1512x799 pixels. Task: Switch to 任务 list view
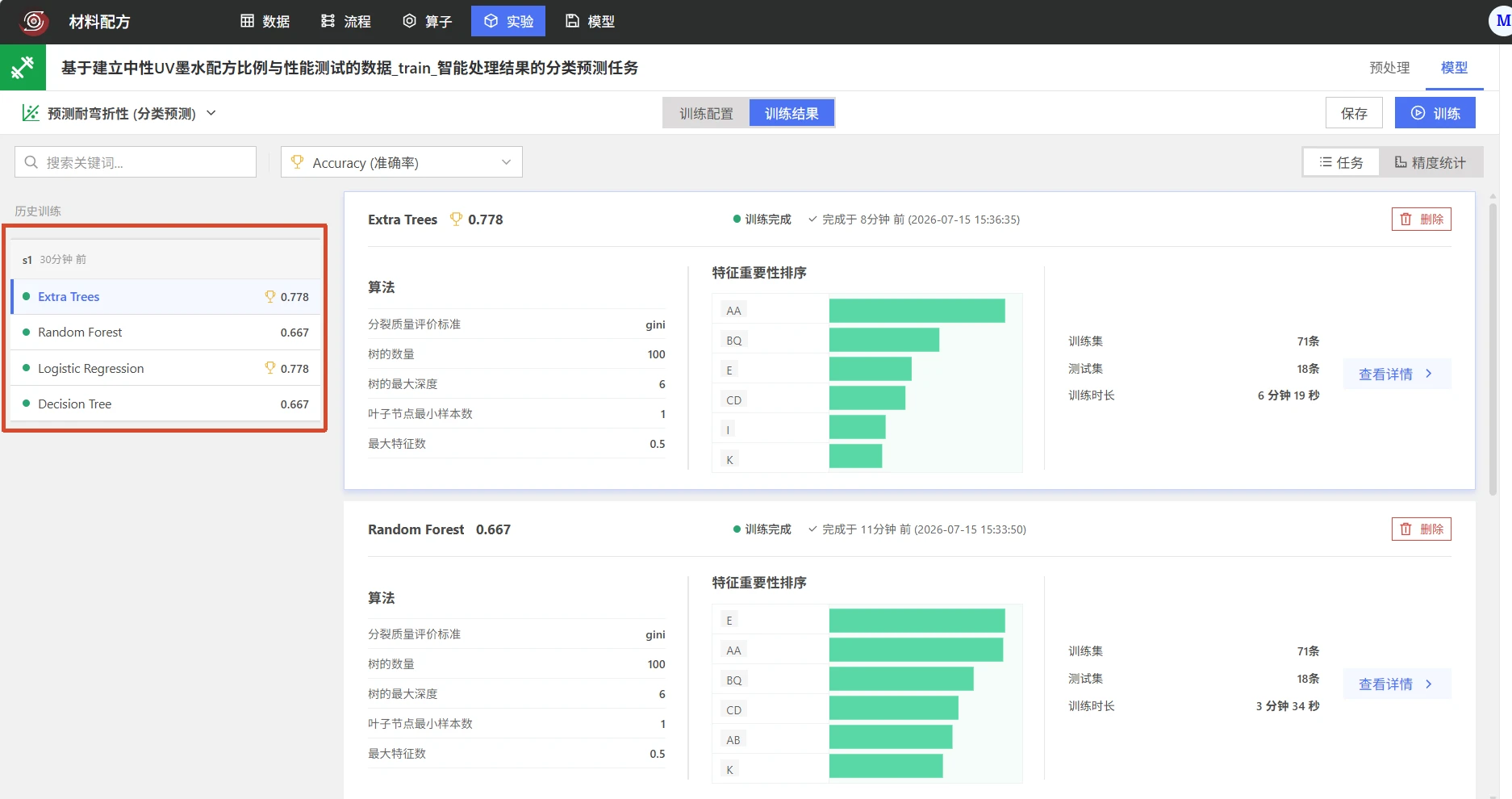[1341, 162]
